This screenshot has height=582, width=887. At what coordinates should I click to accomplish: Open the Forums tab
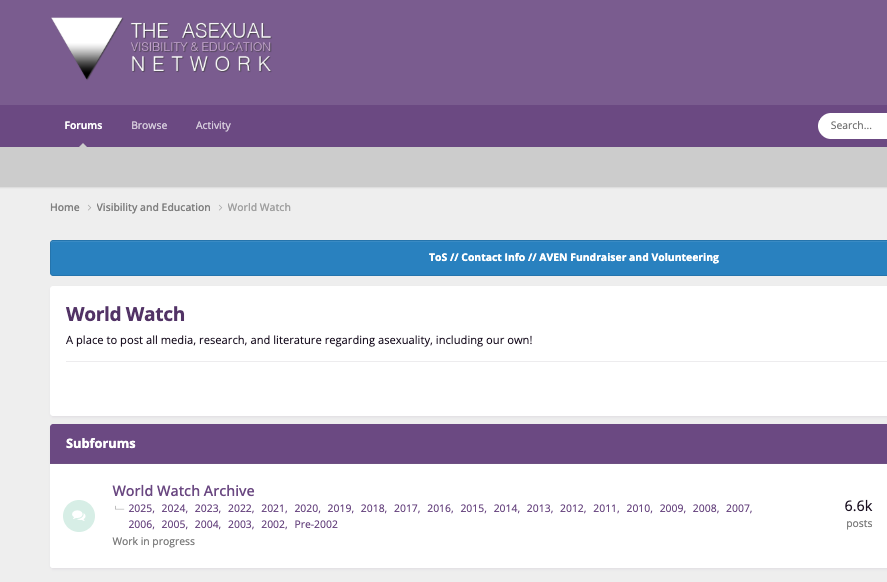coord(83,125)
